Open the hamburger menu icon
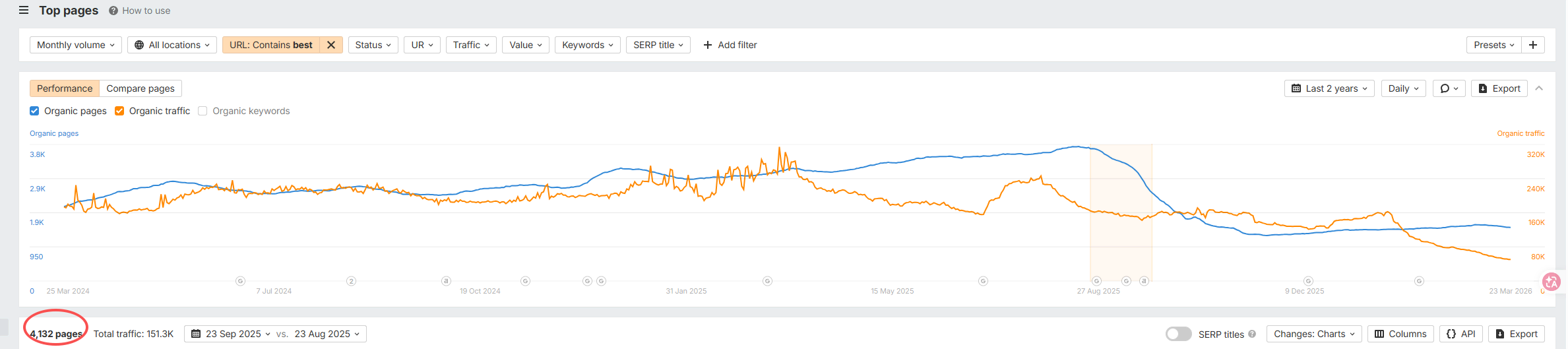This screenshot has height=349, width=1568. (24, 11)
